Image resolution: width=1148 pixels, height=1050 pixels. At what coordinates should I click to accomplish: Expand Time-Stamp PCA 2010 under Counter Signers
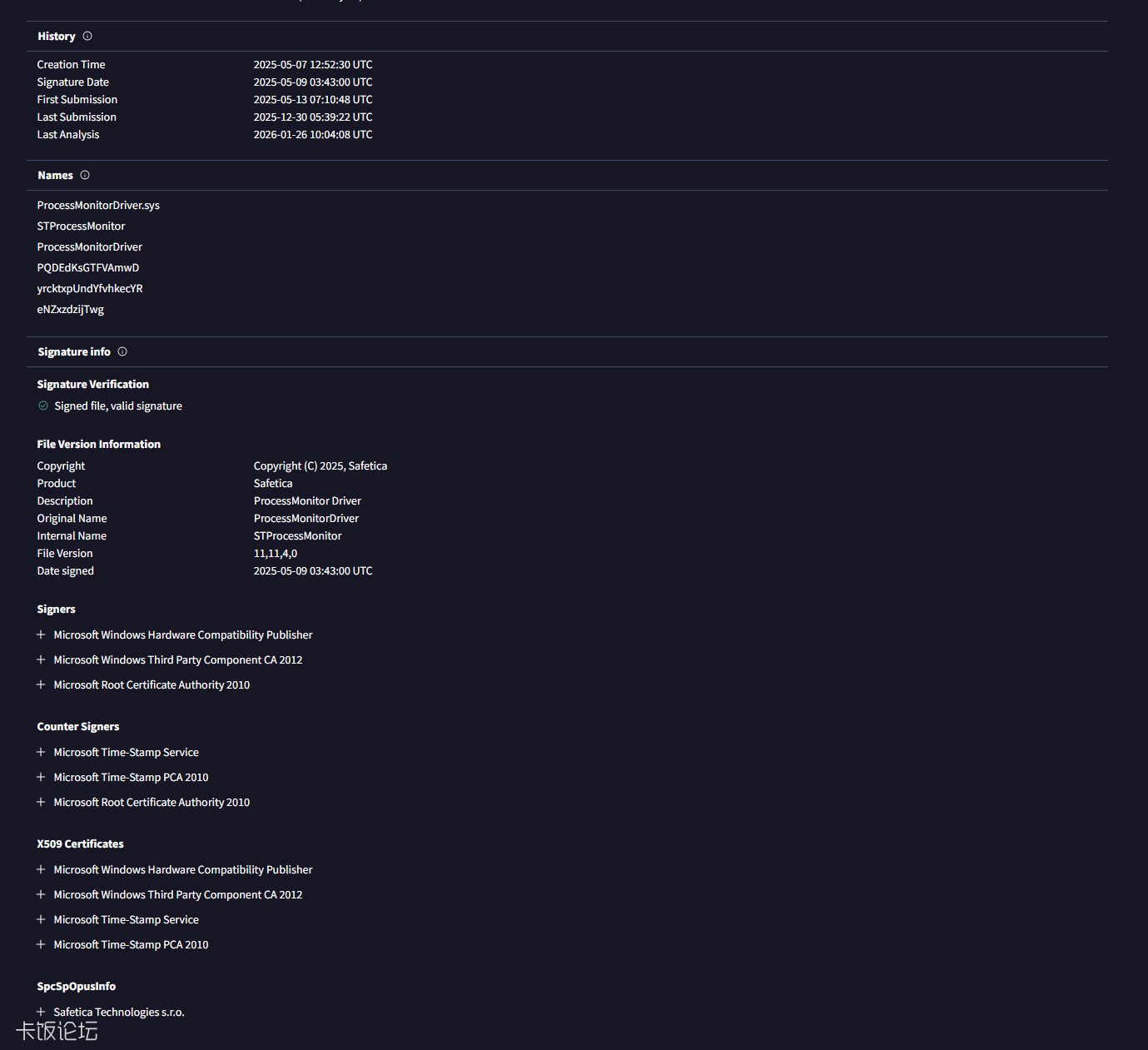coord(41,778)
